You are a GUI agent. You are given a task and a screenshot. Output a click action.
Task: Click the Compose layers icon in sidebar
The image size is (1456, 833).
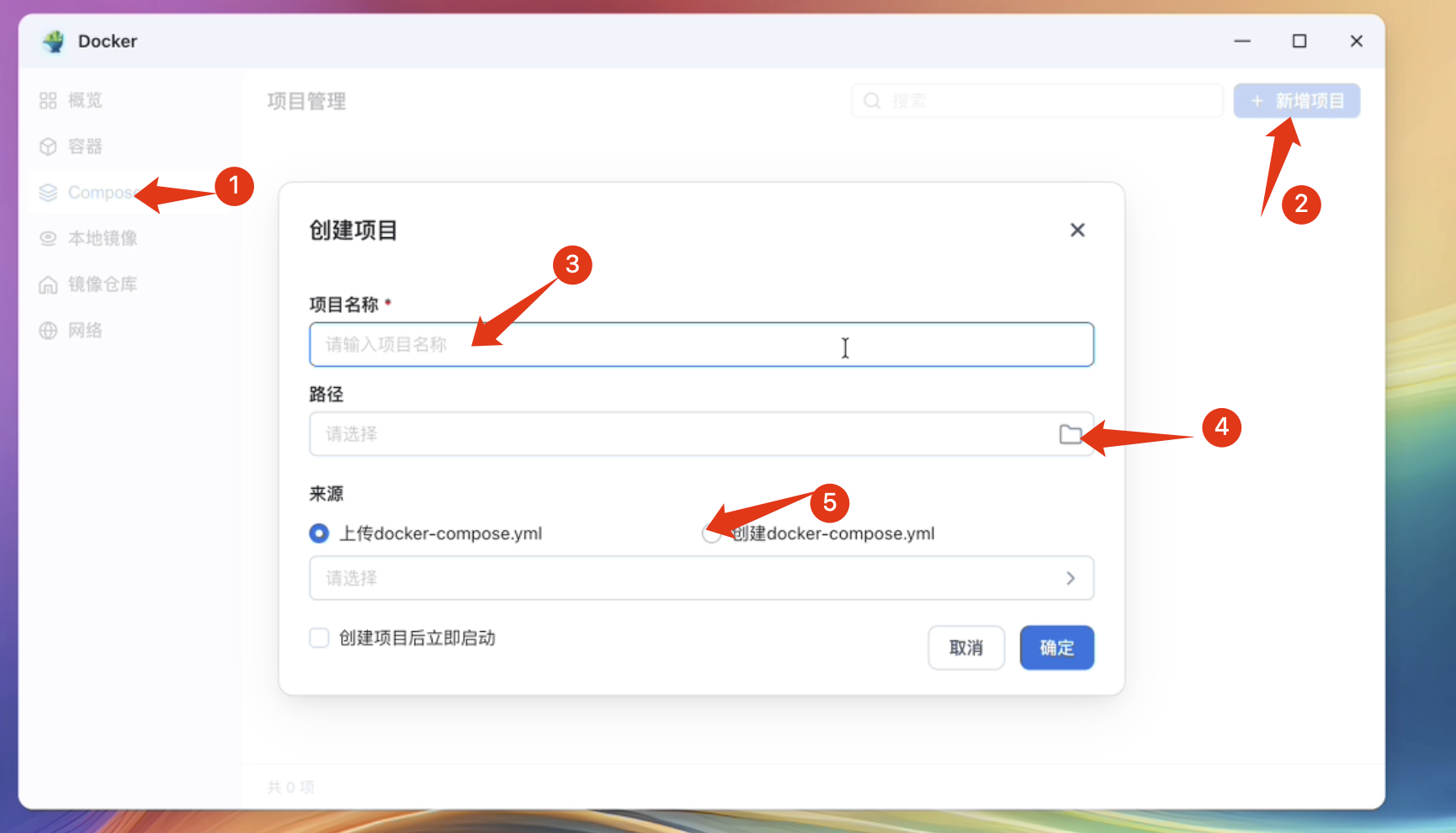tap(49, 193)
